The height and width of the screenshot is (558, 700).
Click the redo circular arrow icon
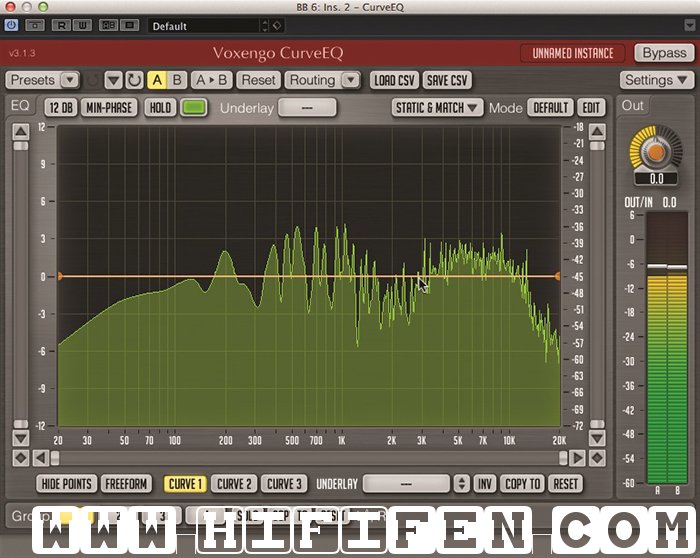point(134,80)
